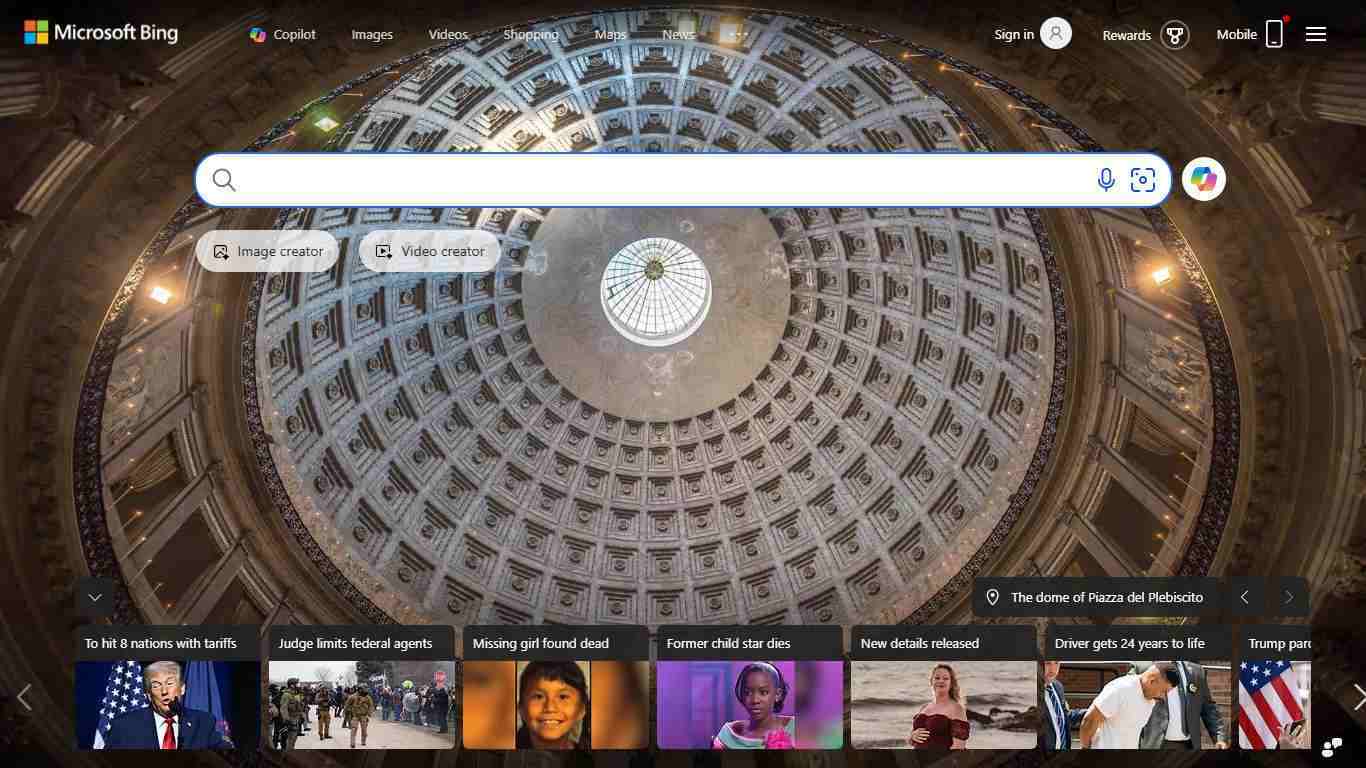
Task: Click the search magnifier icon
Action: (224, 180)
